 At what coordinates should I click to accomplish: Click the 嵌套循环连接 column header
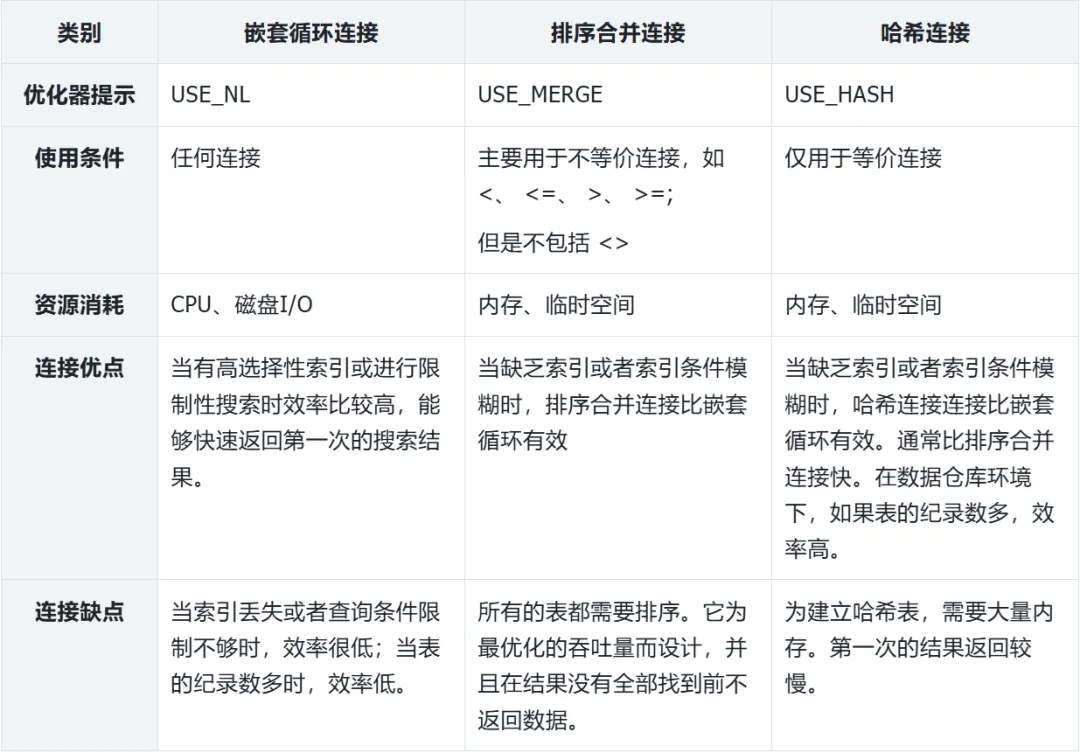click(311, 32)
